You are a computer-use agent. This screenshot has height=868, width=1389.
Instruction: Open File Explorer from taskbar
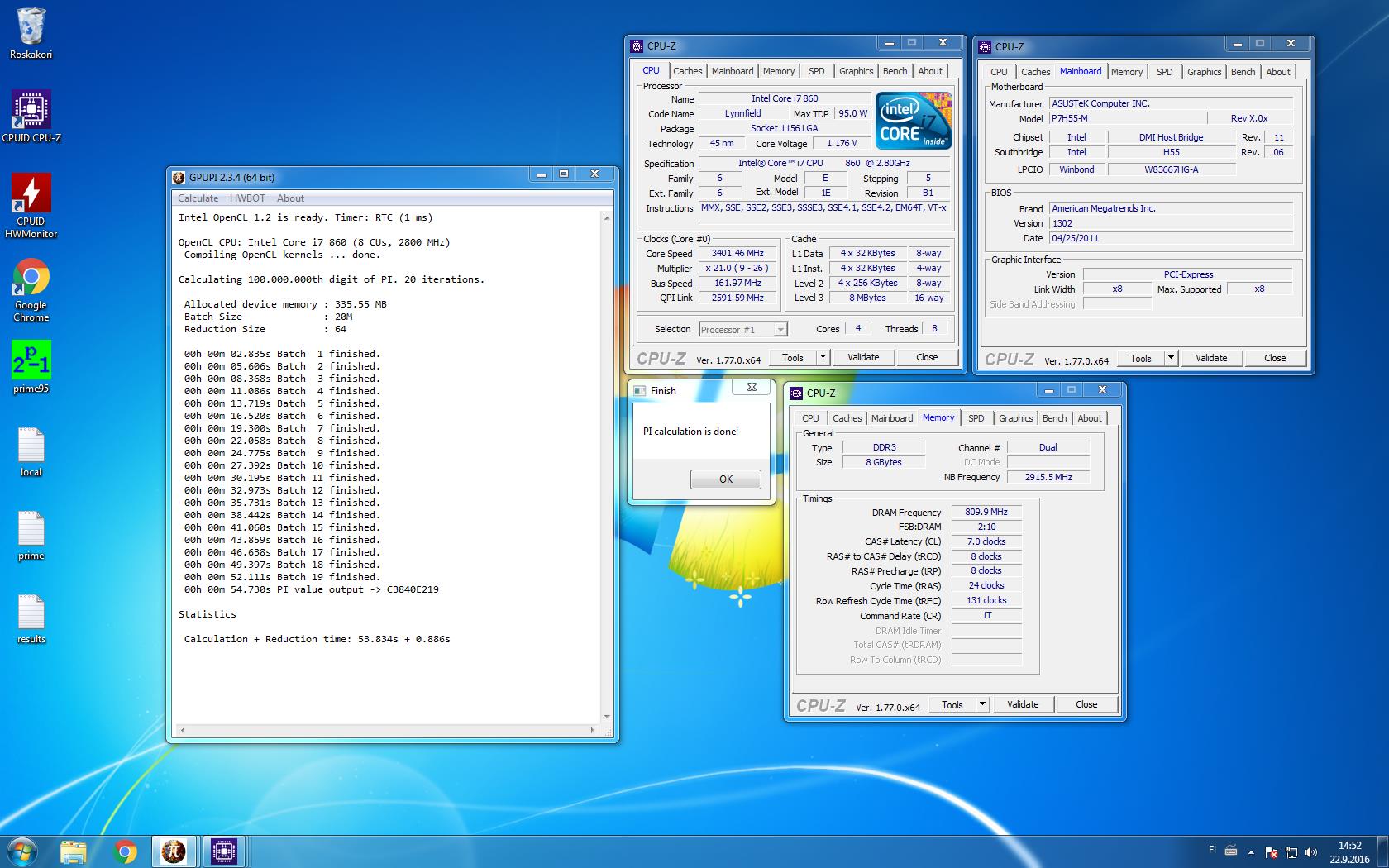click(74, 851)
